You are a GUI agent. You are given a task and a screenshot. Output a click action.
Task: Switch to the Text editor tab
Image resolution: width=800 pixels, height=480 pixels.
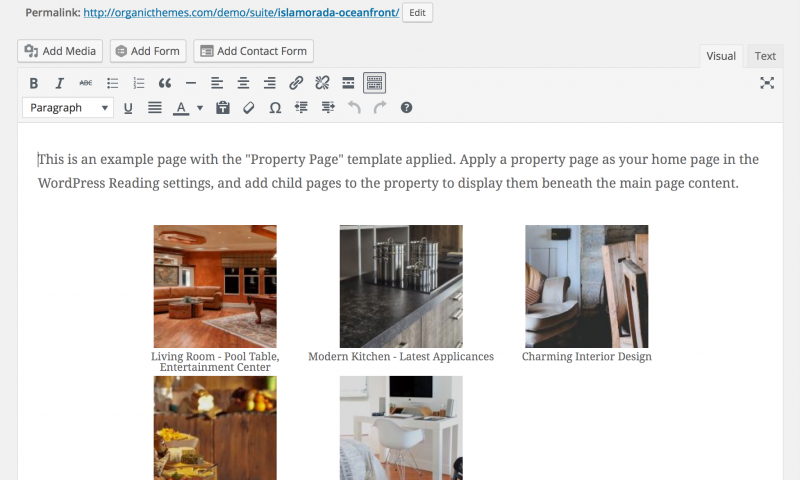(765, 56)
